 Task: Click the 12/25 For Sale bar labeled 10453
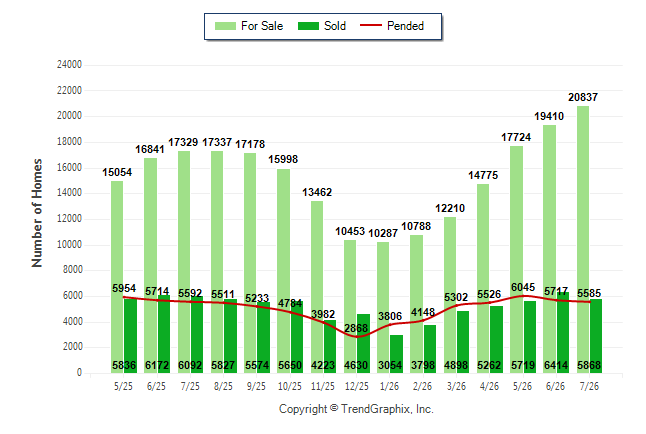point(350,307)
